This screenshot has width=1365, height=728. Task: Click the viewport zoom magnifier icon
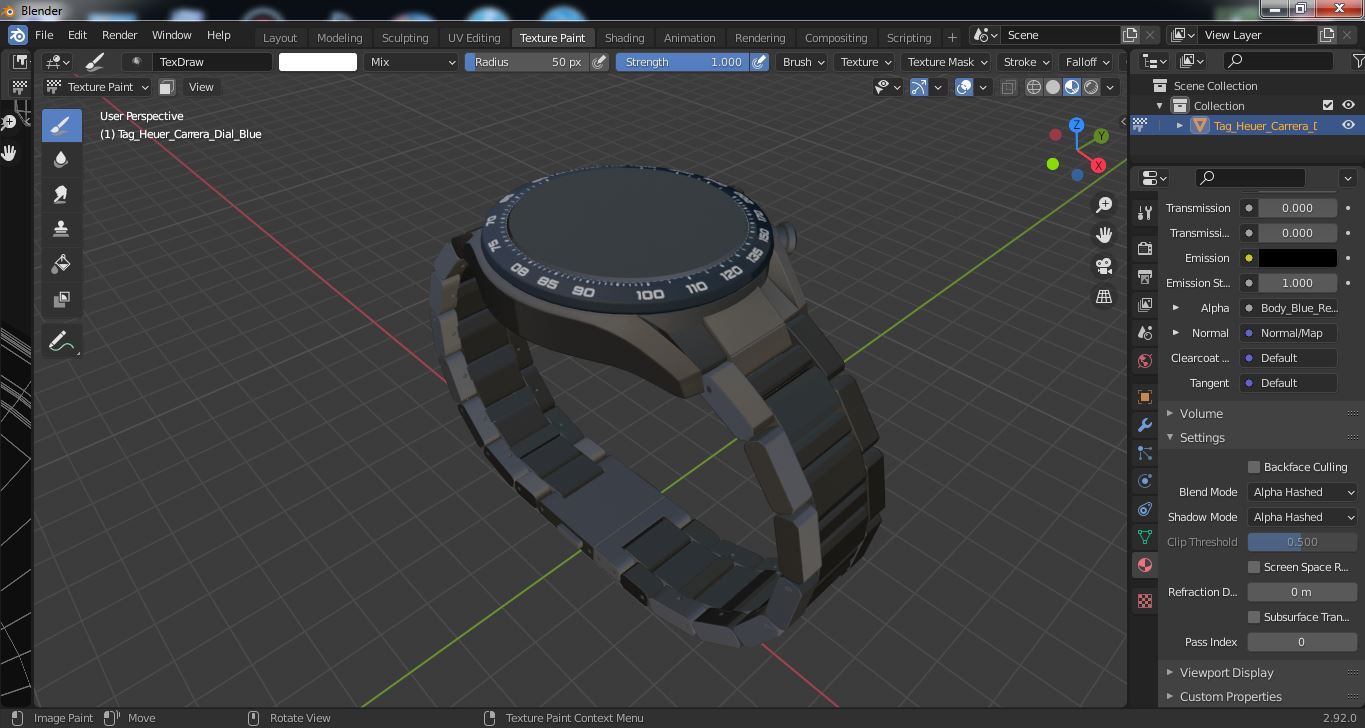click(x=1104, y=205)
